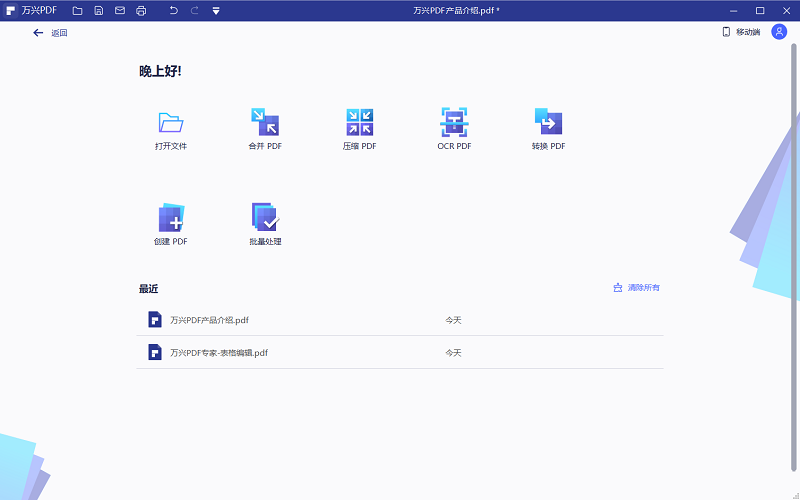Screen dimensions: 800x500
Task: Open the 转换 PDF convert tool
Action: pos(548,123)
